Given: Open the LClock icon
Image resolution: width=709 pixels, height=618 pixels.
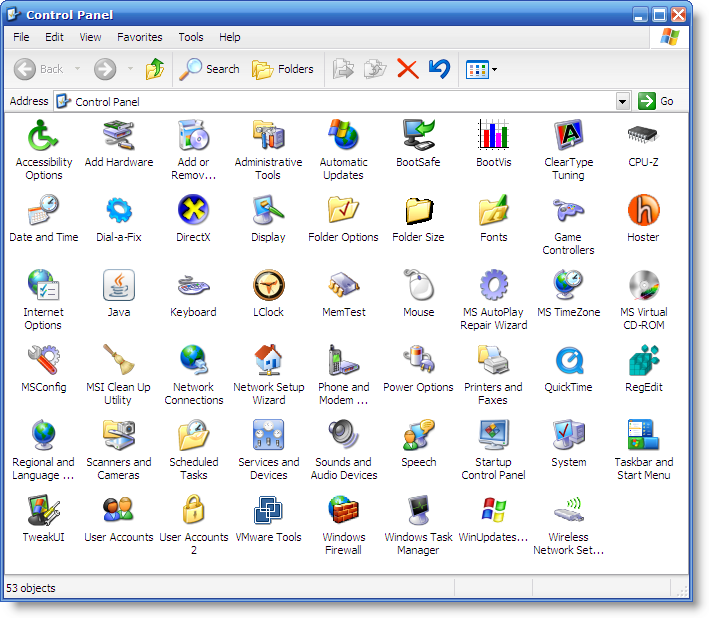Looking at the screenshot, I should point(268,285).
